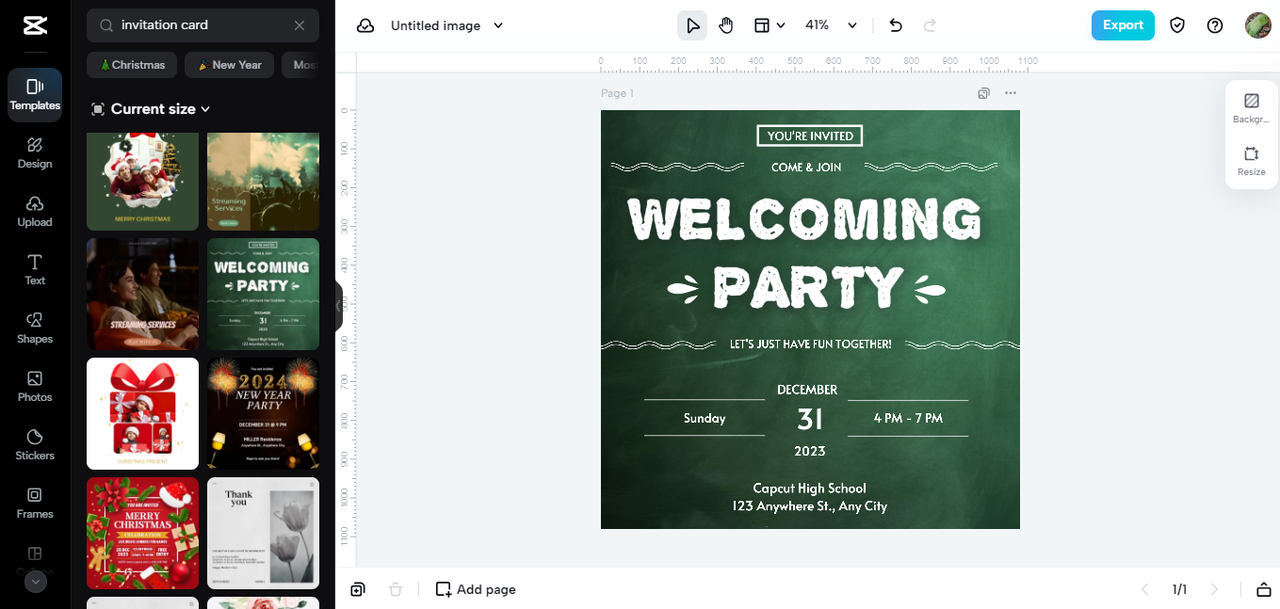The height and width of the screenshot is (609, 1280).
Task: Select the New Year filter chip
Action: (x=229, y=65)
